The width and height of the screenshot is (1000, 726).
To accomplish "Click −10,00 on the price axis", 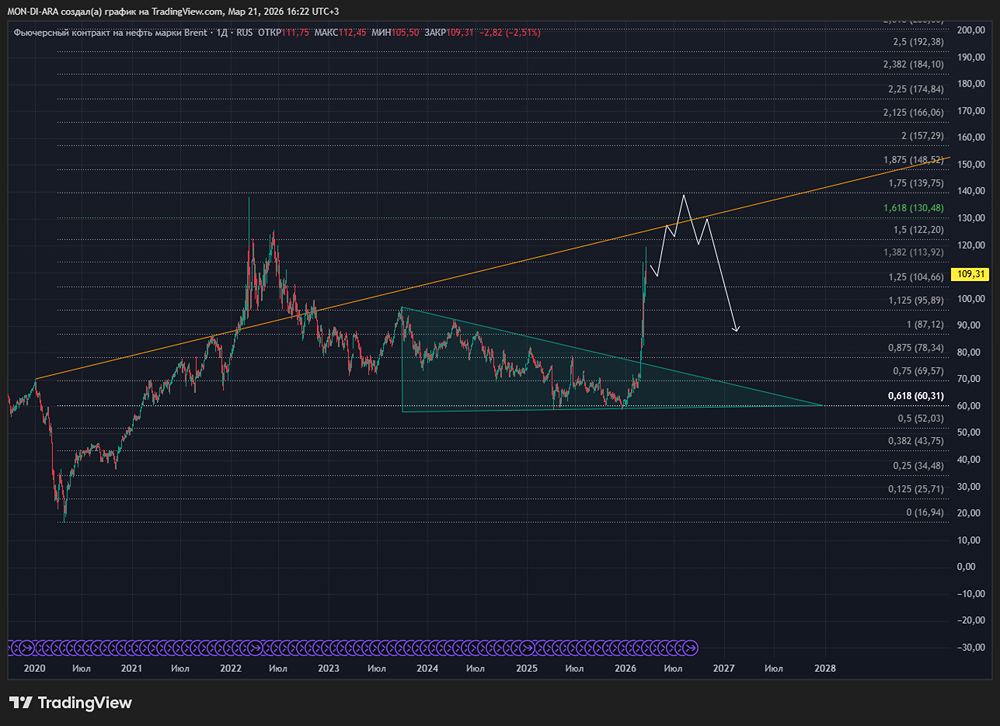I will (x=970, y=593).
